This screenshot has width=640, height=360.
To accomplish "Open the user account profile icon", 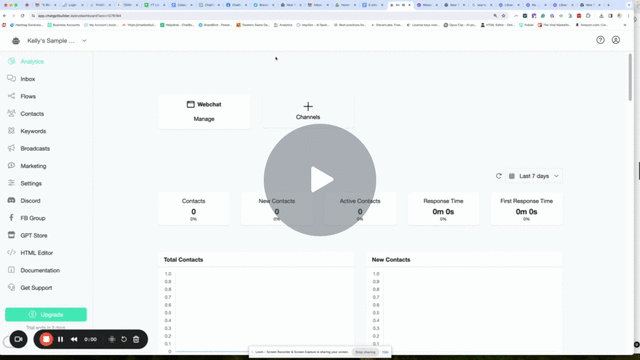I will 616,40.
